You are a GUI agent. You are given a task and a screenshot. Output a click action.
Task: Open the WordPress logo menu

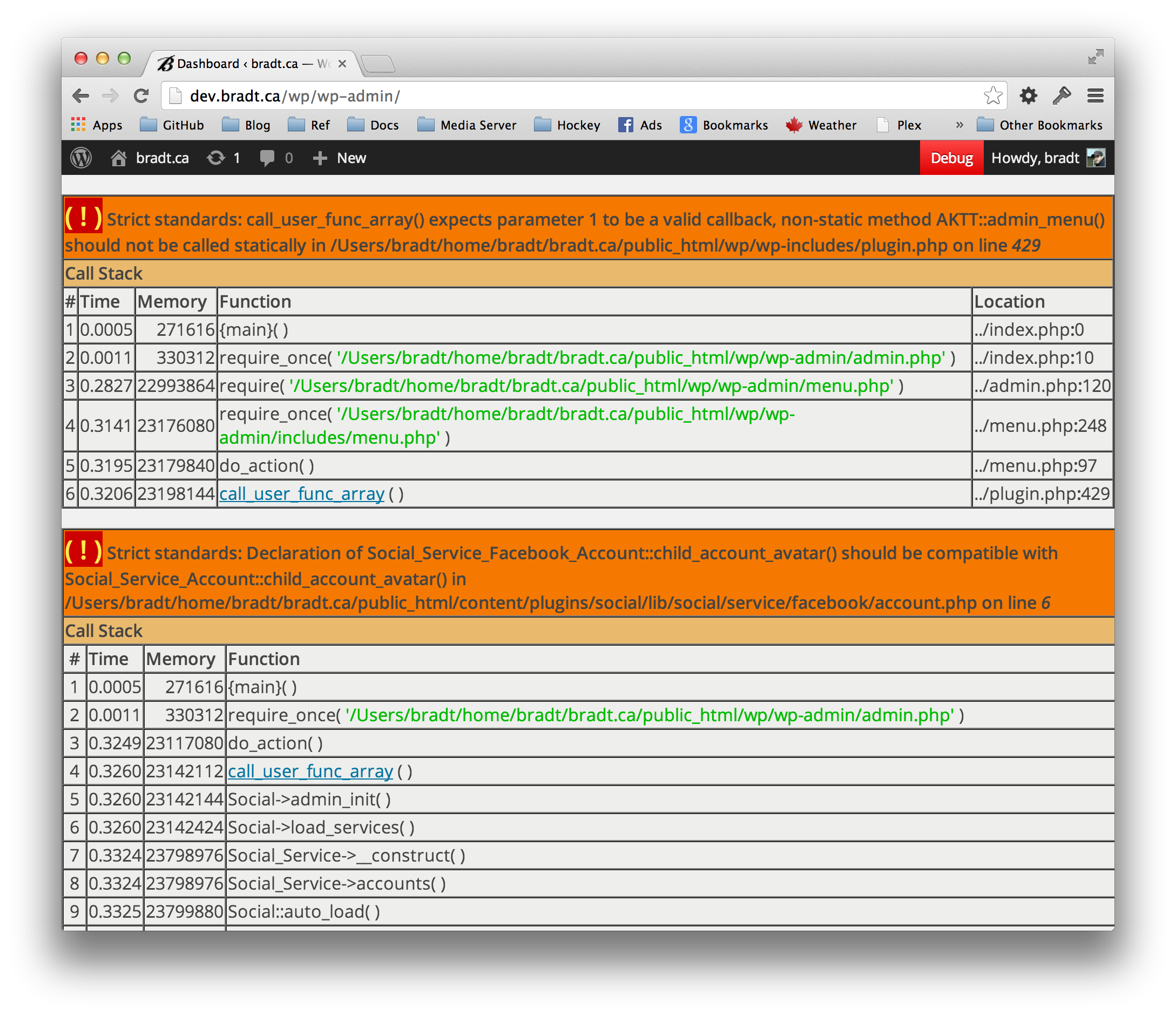coord(82,158)
